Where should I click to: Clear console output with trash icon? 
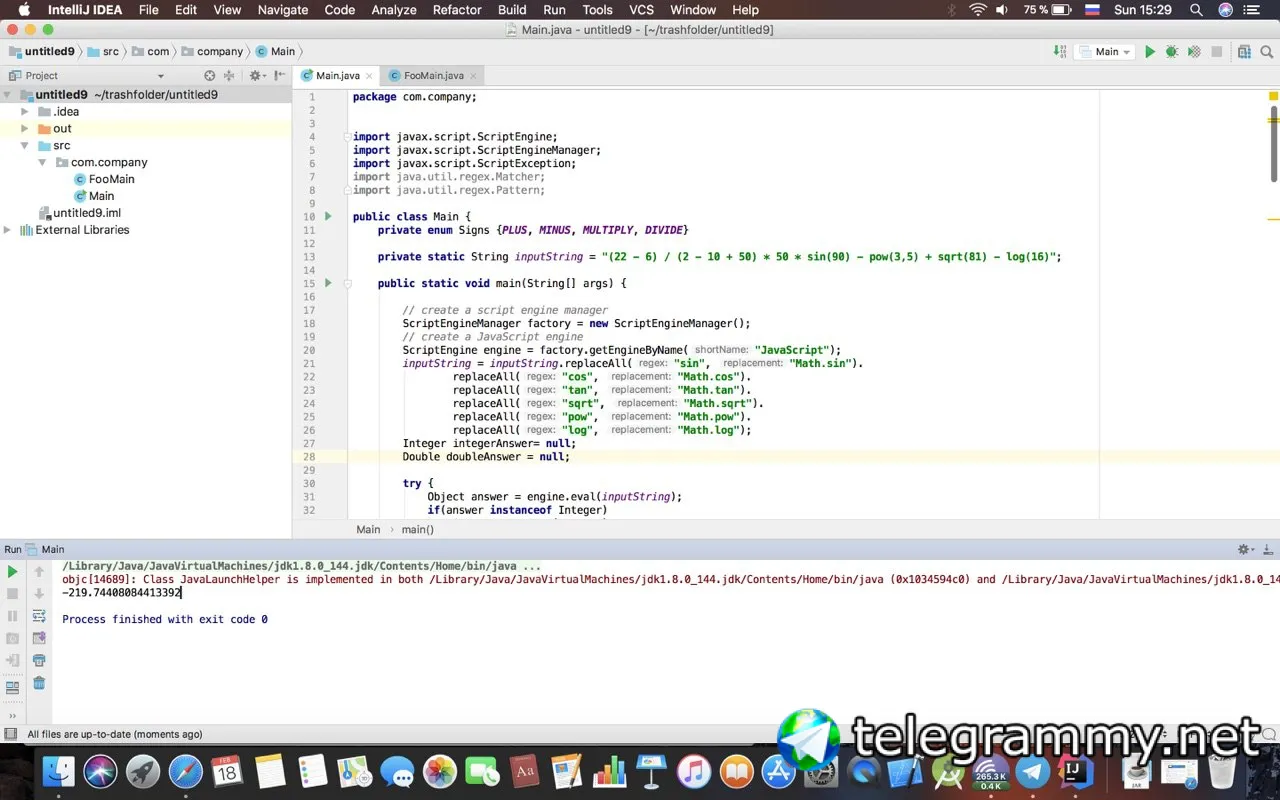[x=39, y=683]
